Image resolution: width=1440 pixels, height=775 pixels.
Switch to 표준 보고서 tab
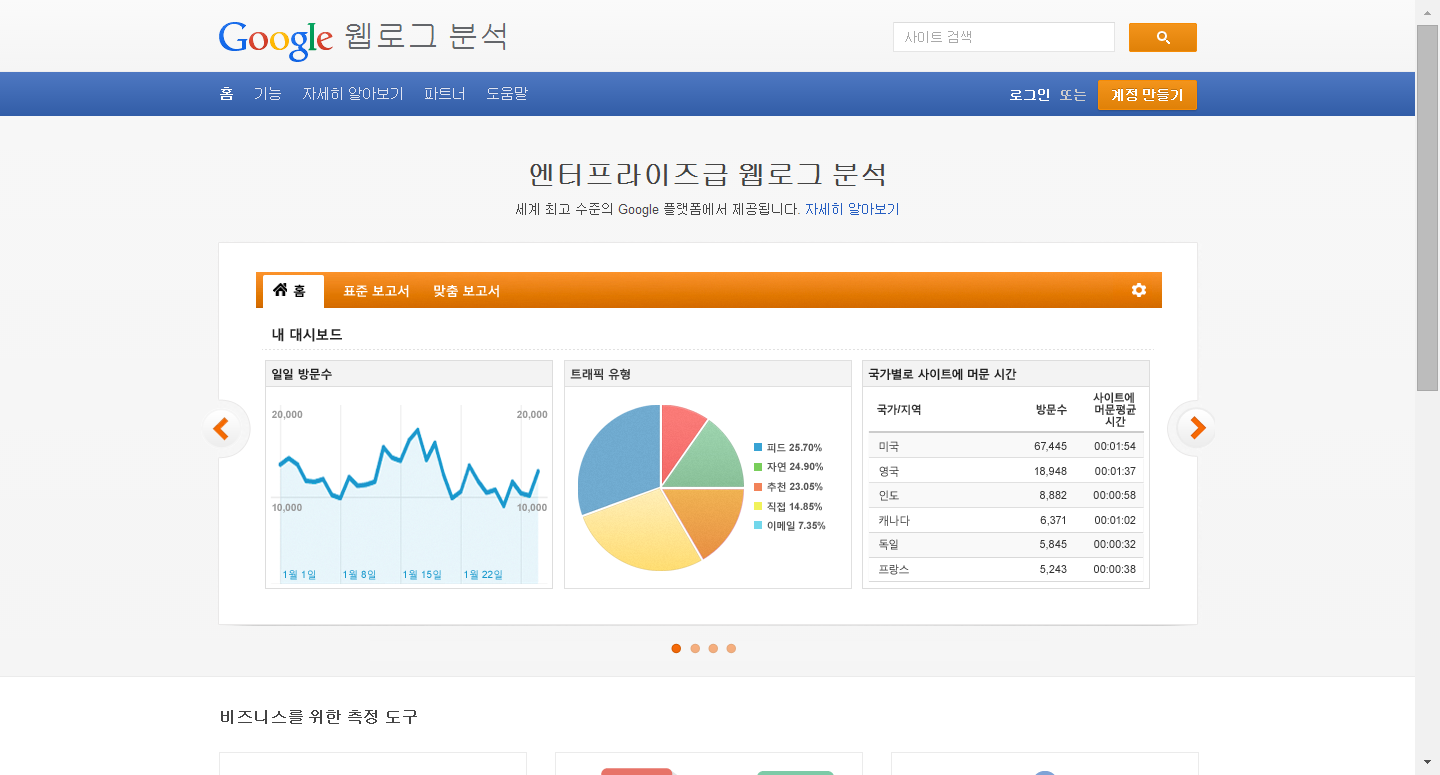point(376,291)
